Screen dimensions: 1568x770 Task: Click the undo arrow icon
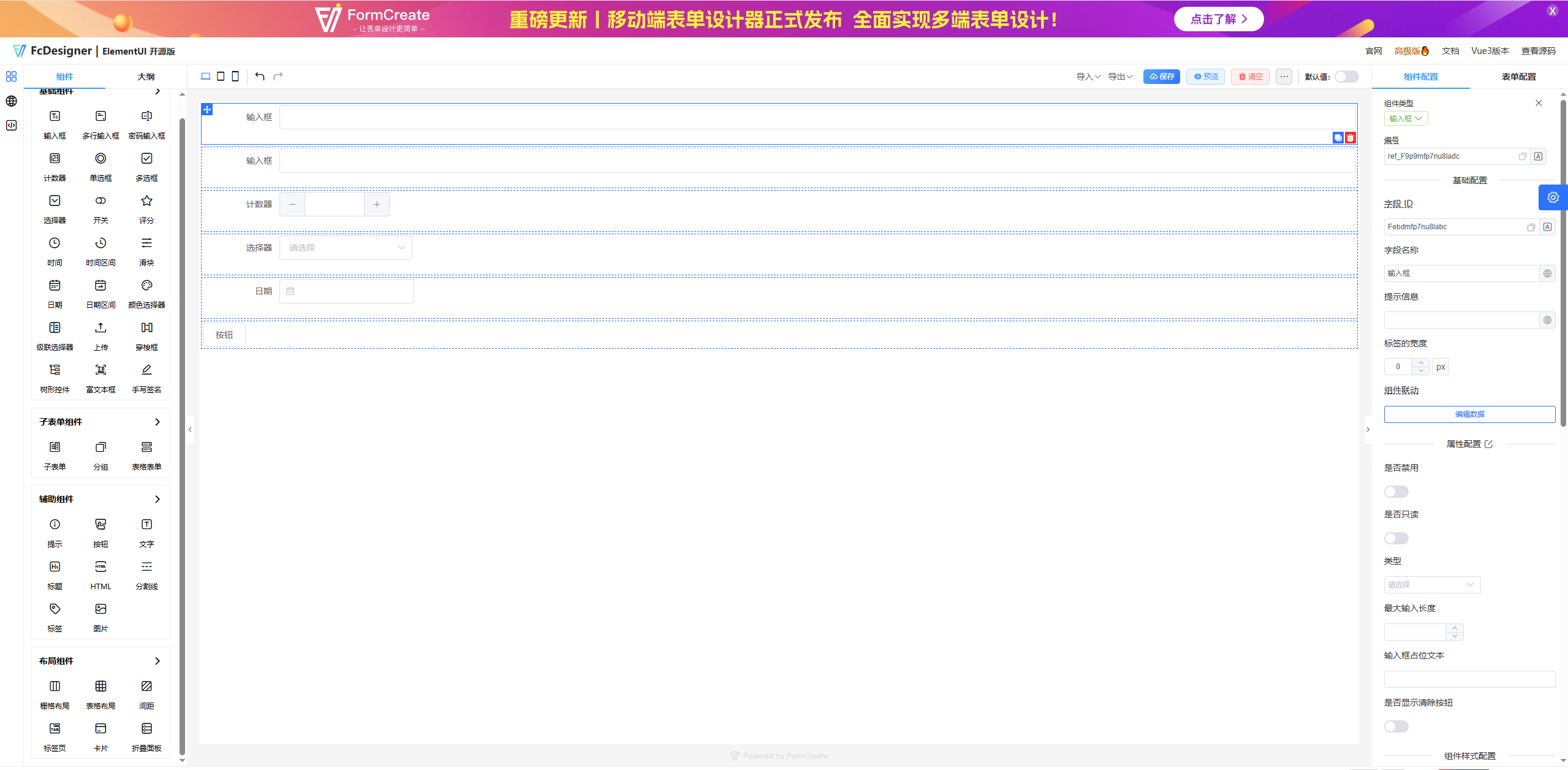(x=259, y=75)
